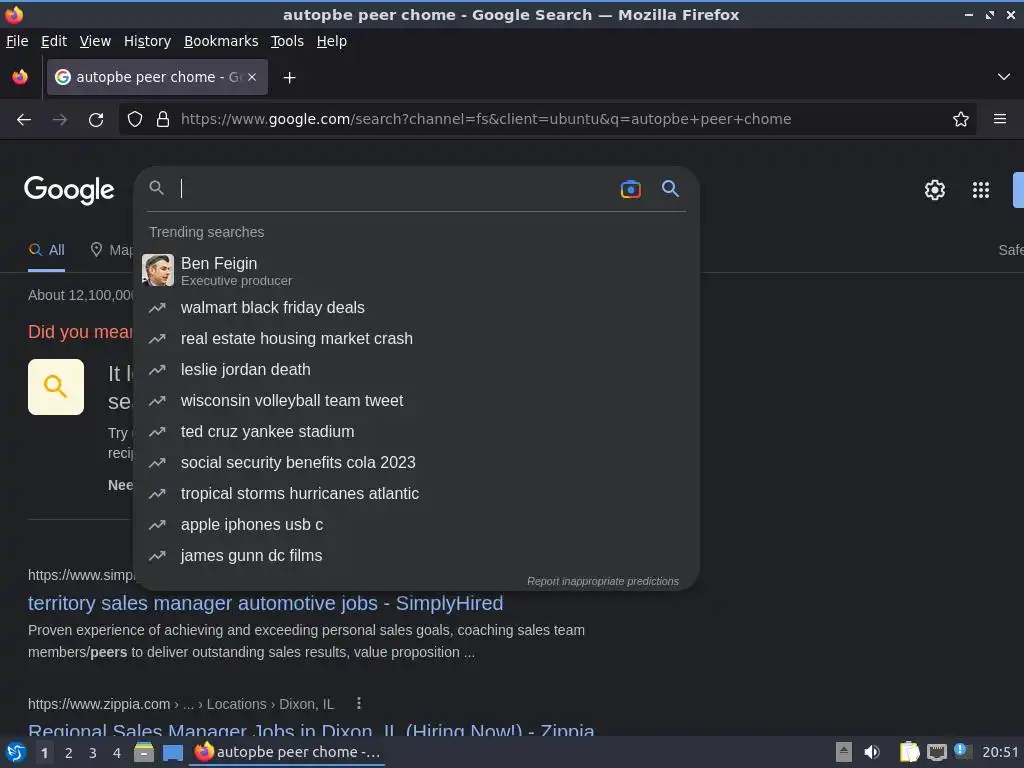The height and width of the screenshot is (768, 1024).
Task: Bookmark this page with the star
Action: (x=961, y=119)
